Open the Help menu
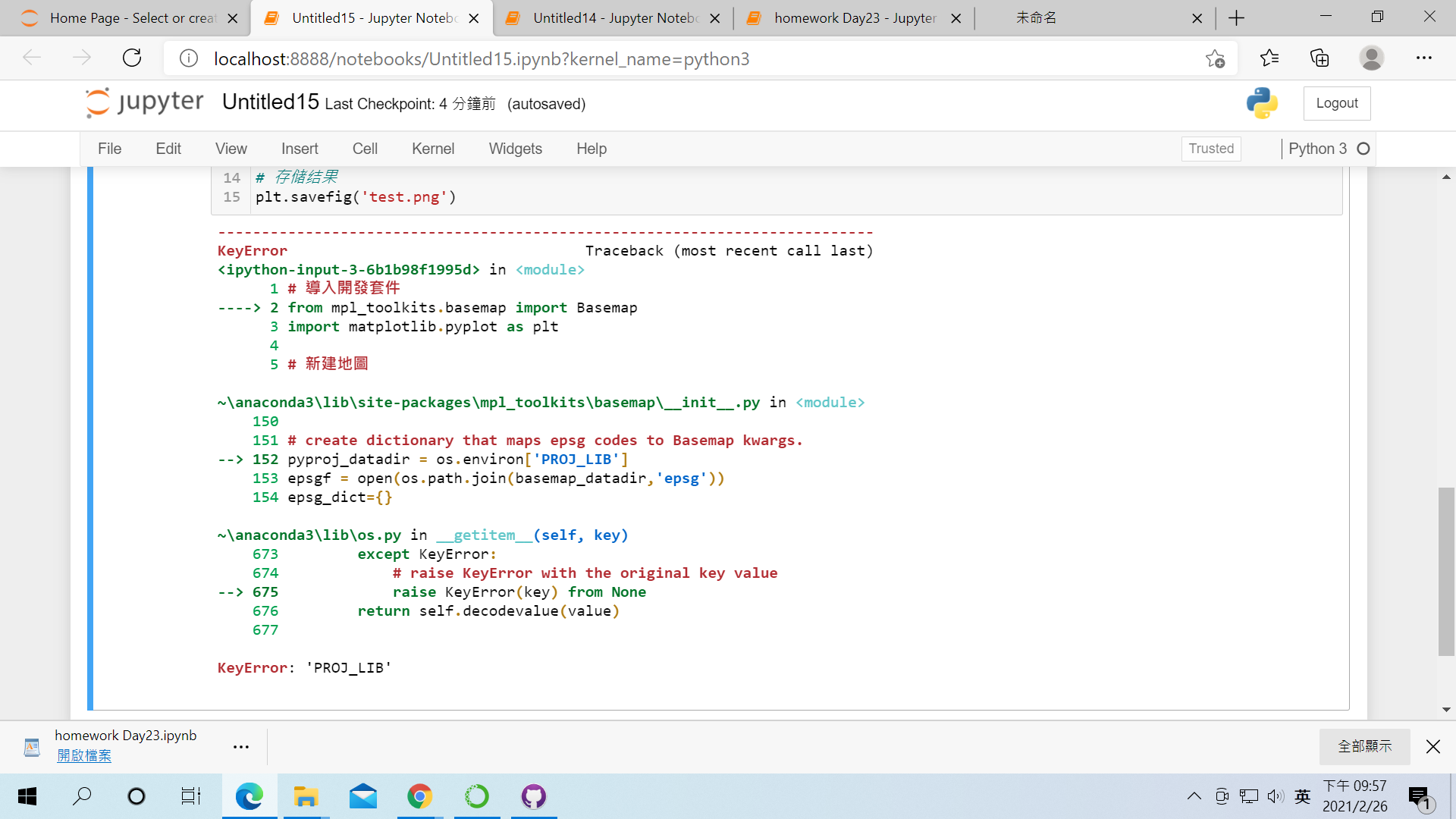The width and height of the screenshot is (1456, 819). [x=591, y=149]
